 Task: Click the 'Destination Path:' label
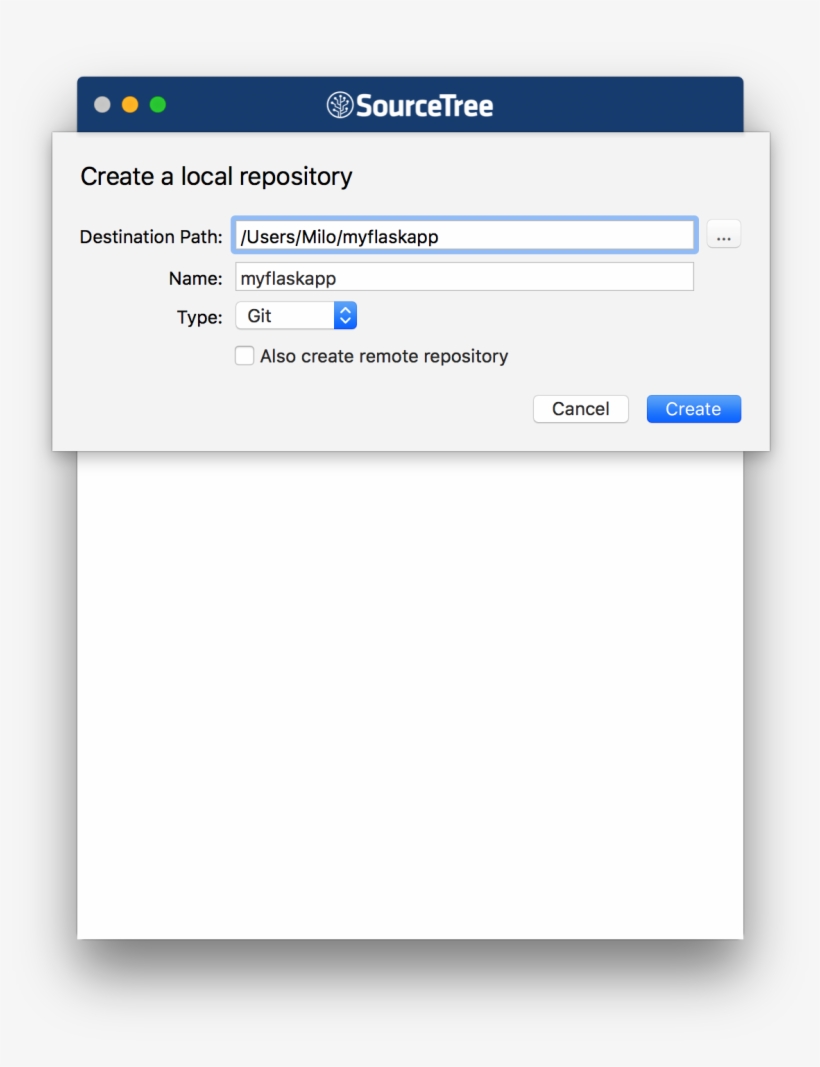coord(151,237)
